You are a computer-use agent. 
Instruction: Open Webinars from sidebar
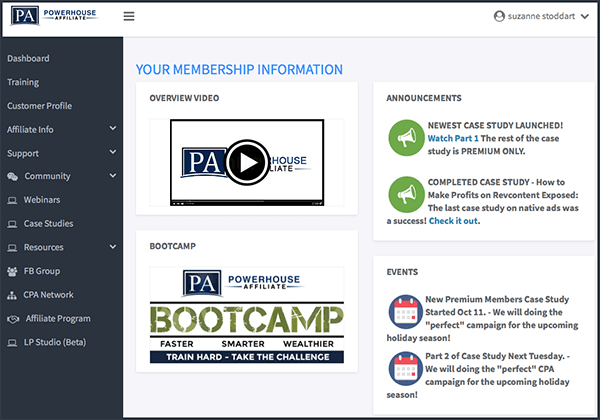[42, 200]
